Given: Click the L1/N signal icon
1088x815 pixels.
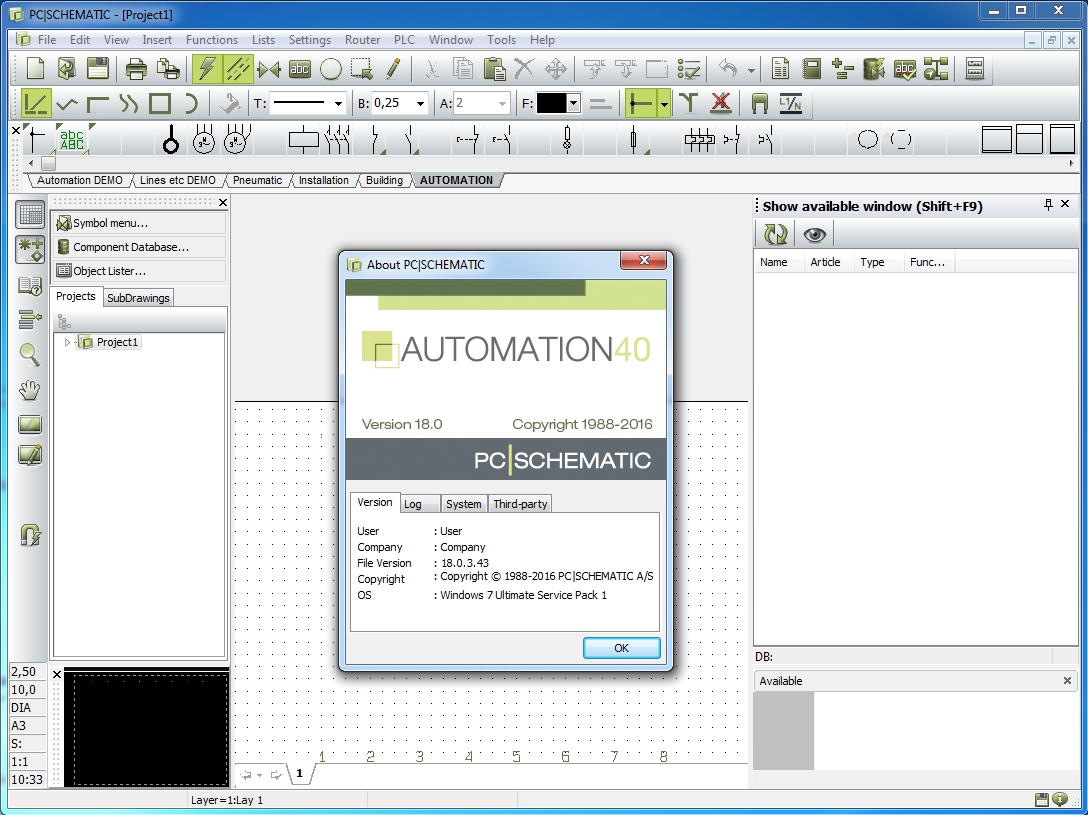Looking at the screenshot, I should point(790,103).
